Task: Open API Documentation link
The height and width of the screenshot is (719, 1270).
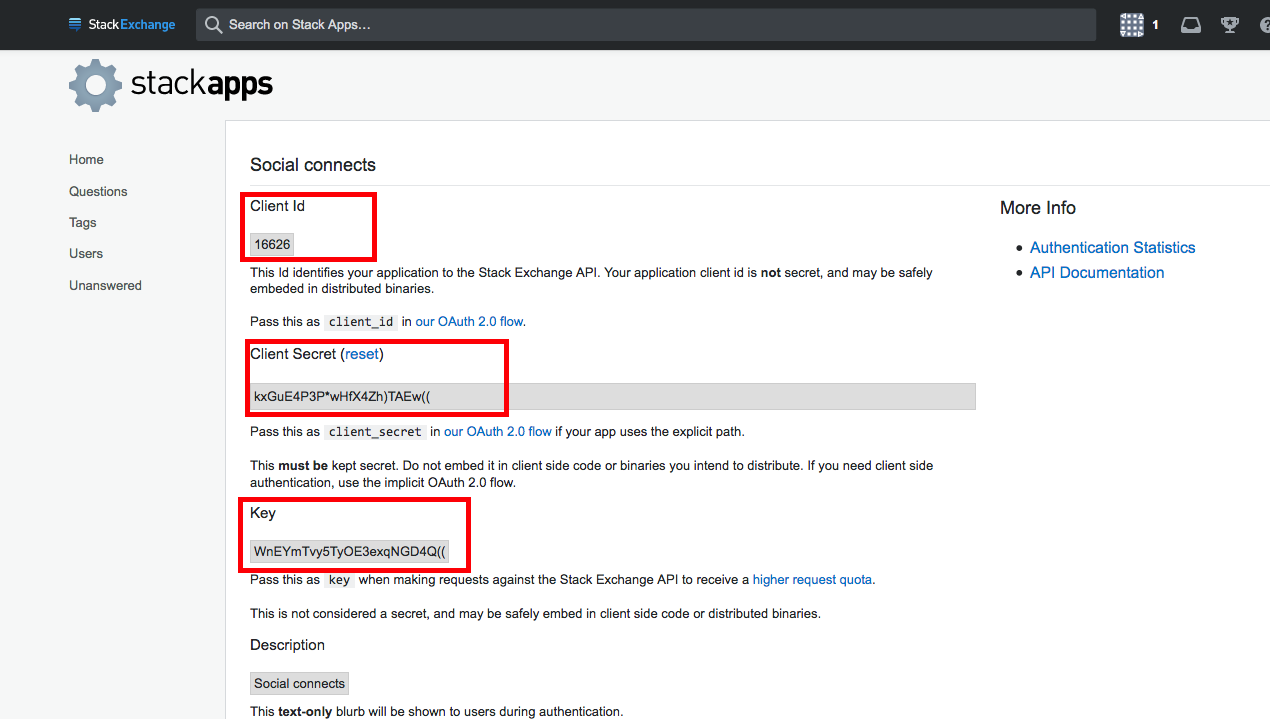Action: tap(1097, 272)
